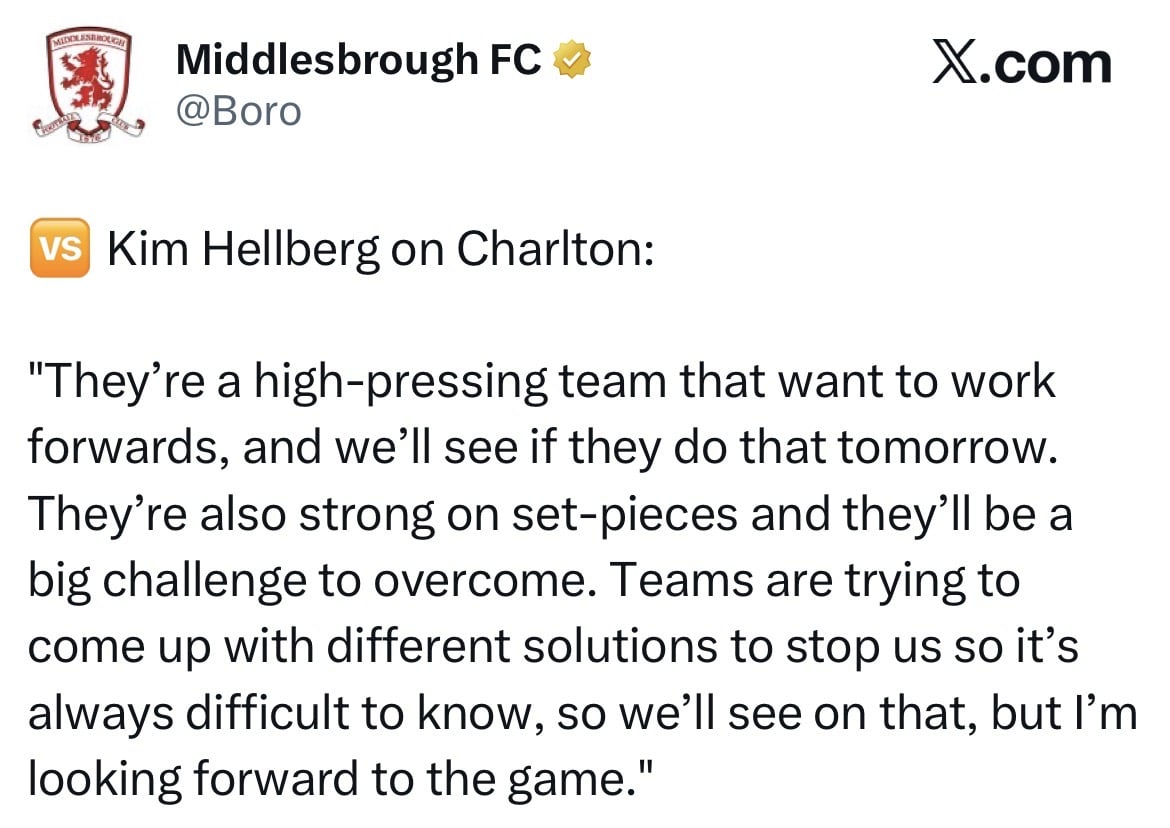Open the @Boro handle link
Image resolution: width=1170 pixels, height=828 pixels.
pyautogui.click(x=239, y=112)
